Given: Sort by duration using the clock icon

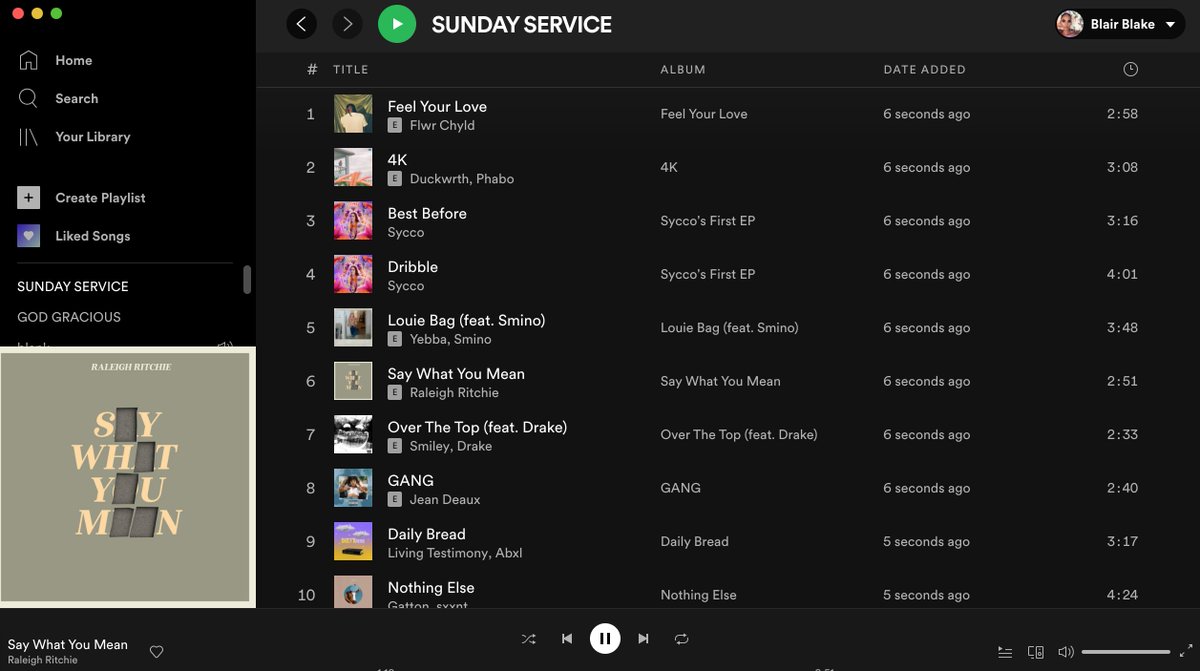Looking at the screenshot, I should pos(1130,69).
